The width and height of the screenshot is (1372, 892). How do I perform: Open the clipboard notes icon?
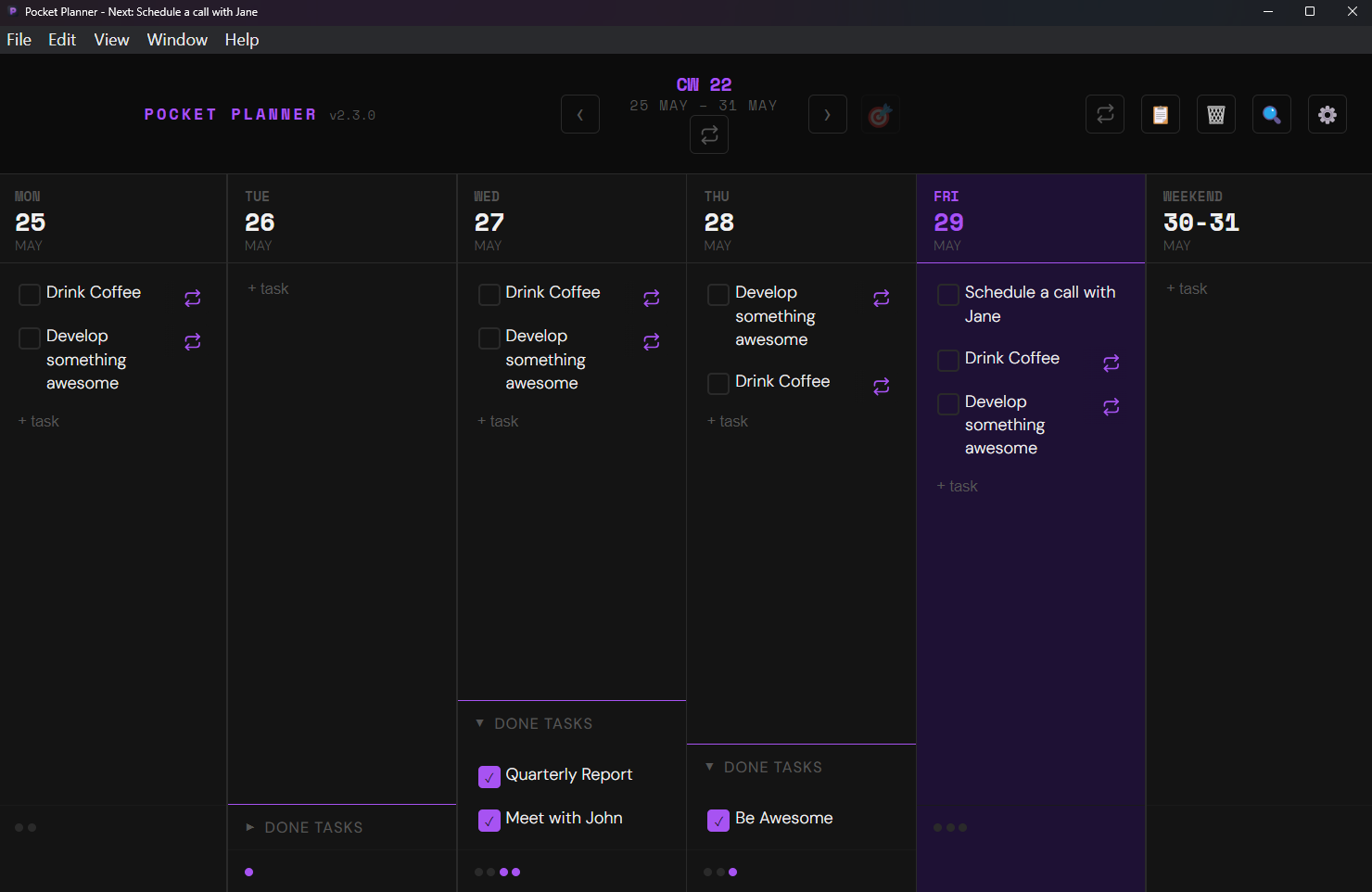pos(1161,114)
